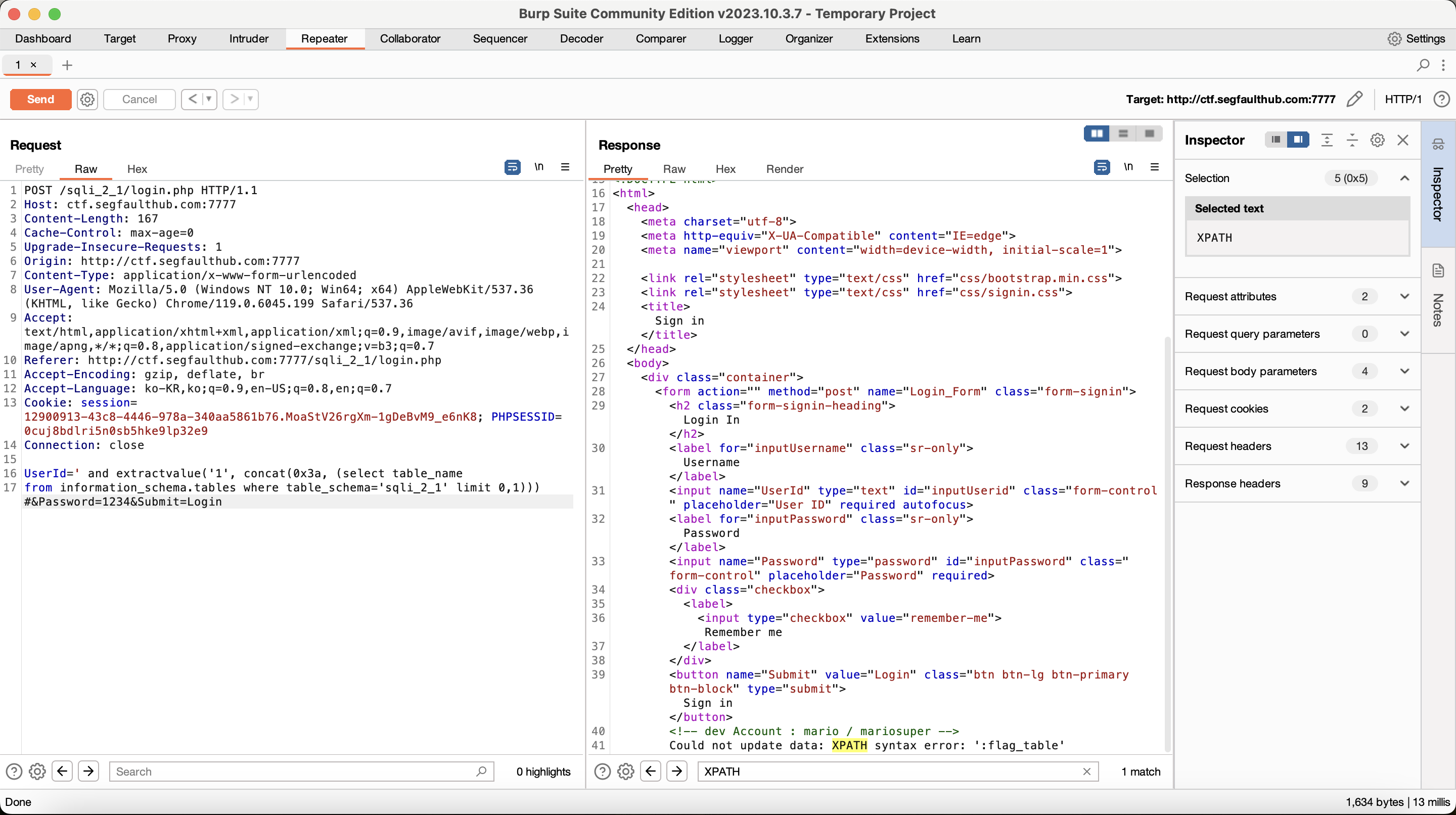The width and height of the screenshot is (1456, 815).
Task: Open the Inspector side tab
Action: click(x=1438, y=184)
